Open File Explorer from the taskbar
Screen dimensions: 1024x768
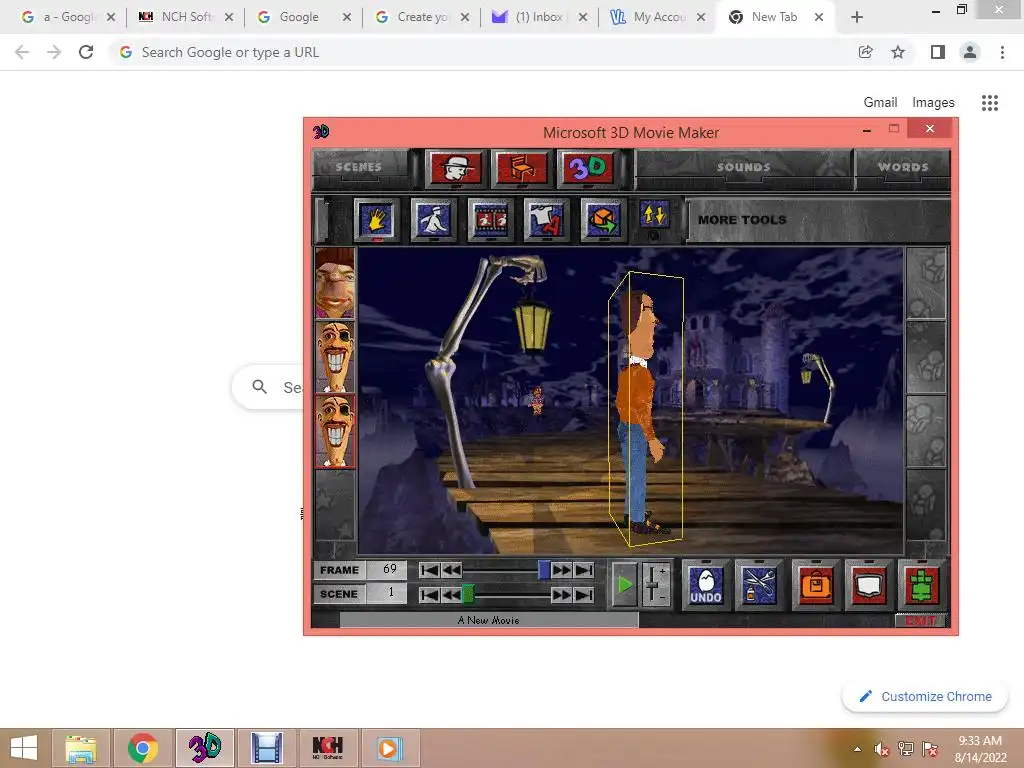point(81,748)
